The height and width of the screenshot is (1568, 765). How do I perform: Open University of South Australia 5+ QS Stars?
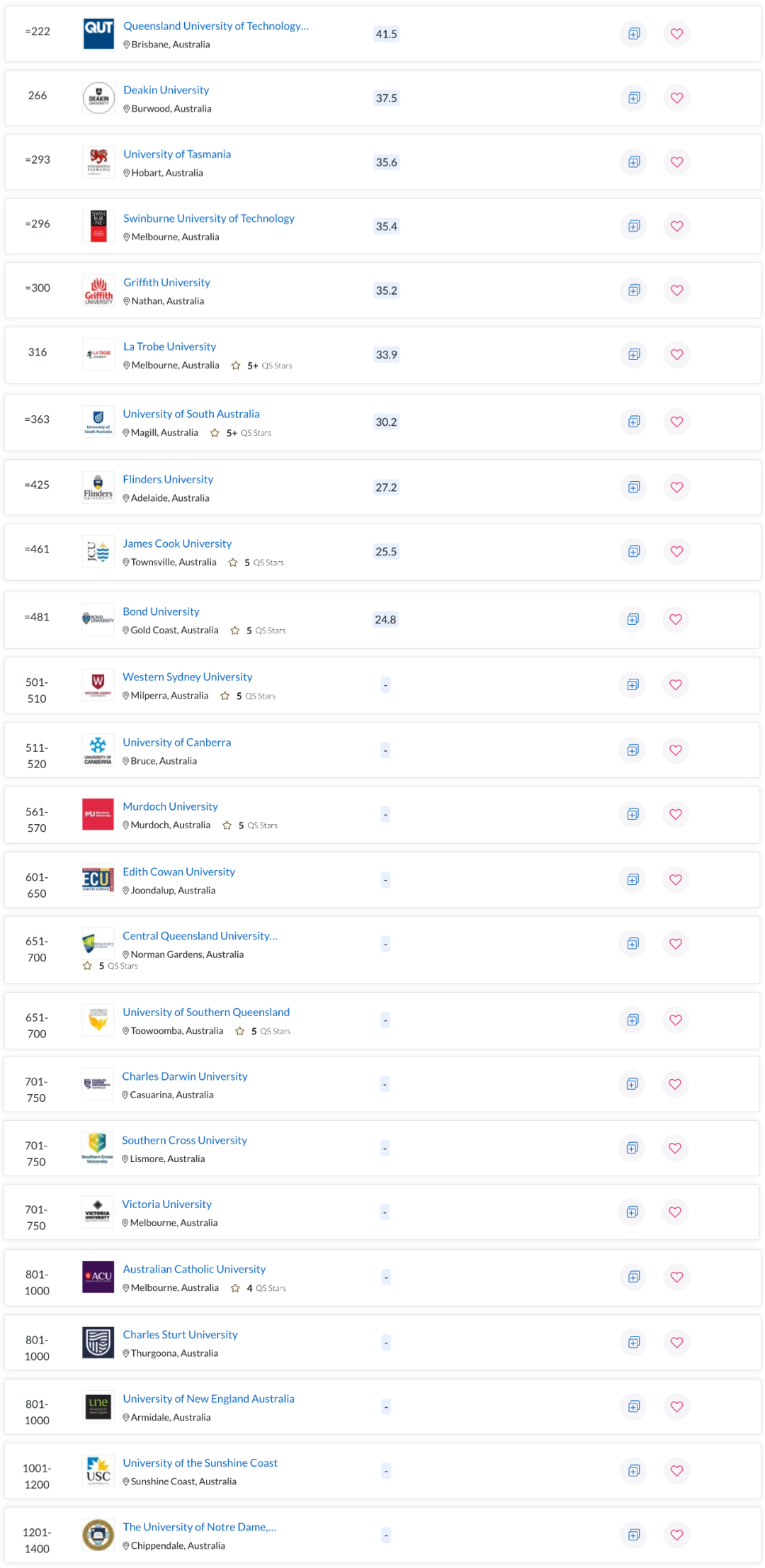(x=242, y=433)
